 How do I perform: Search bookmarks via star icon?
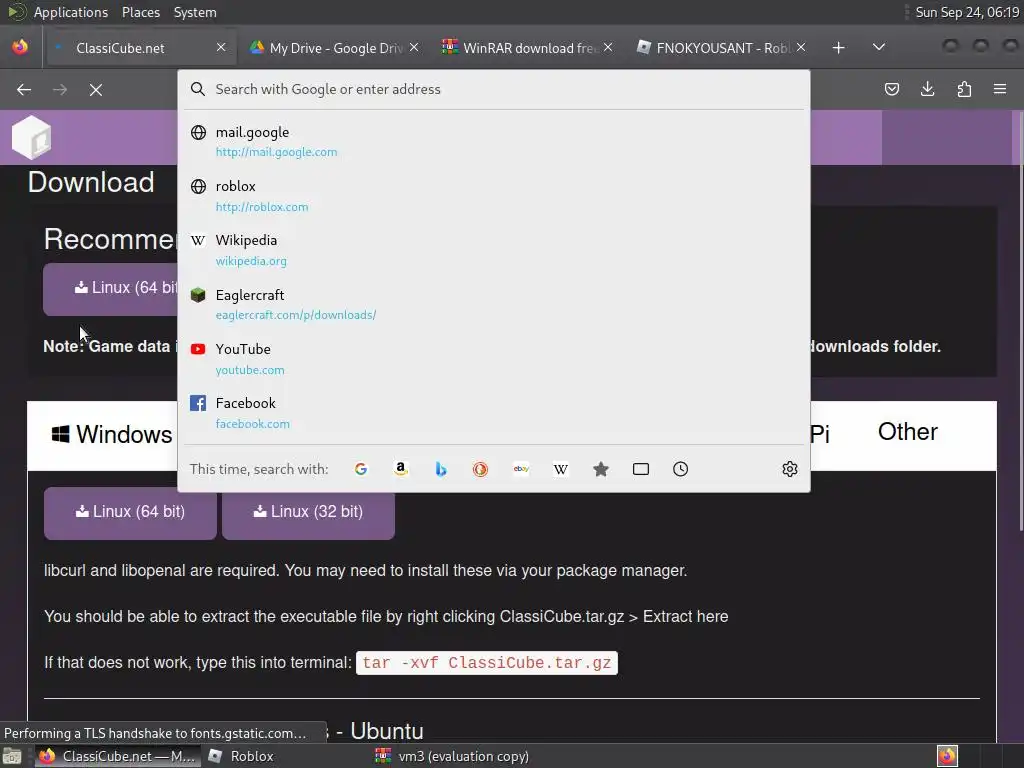pos(601,469)
